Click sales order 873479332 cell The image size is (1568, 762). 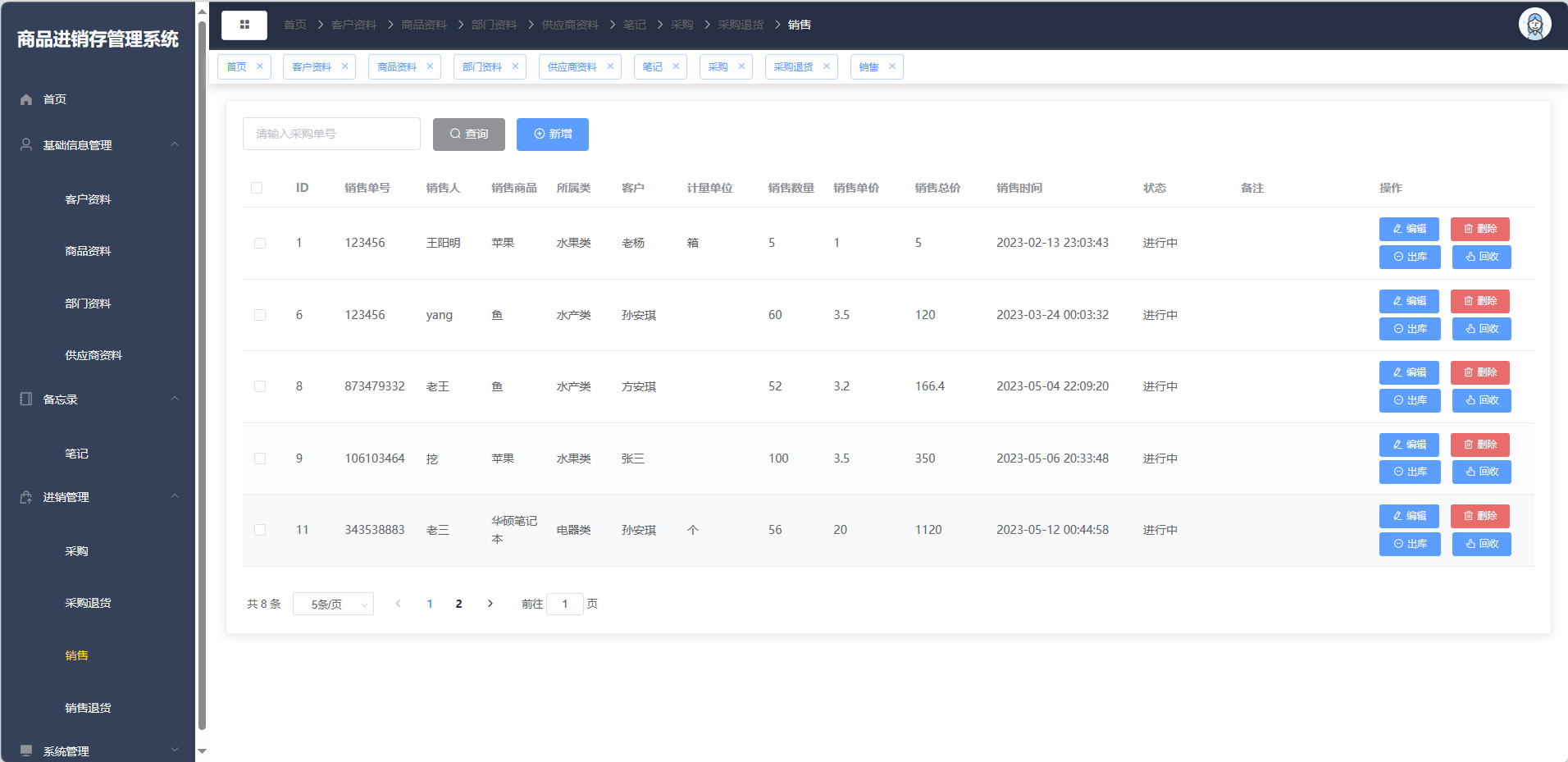(x=375, y=386)
